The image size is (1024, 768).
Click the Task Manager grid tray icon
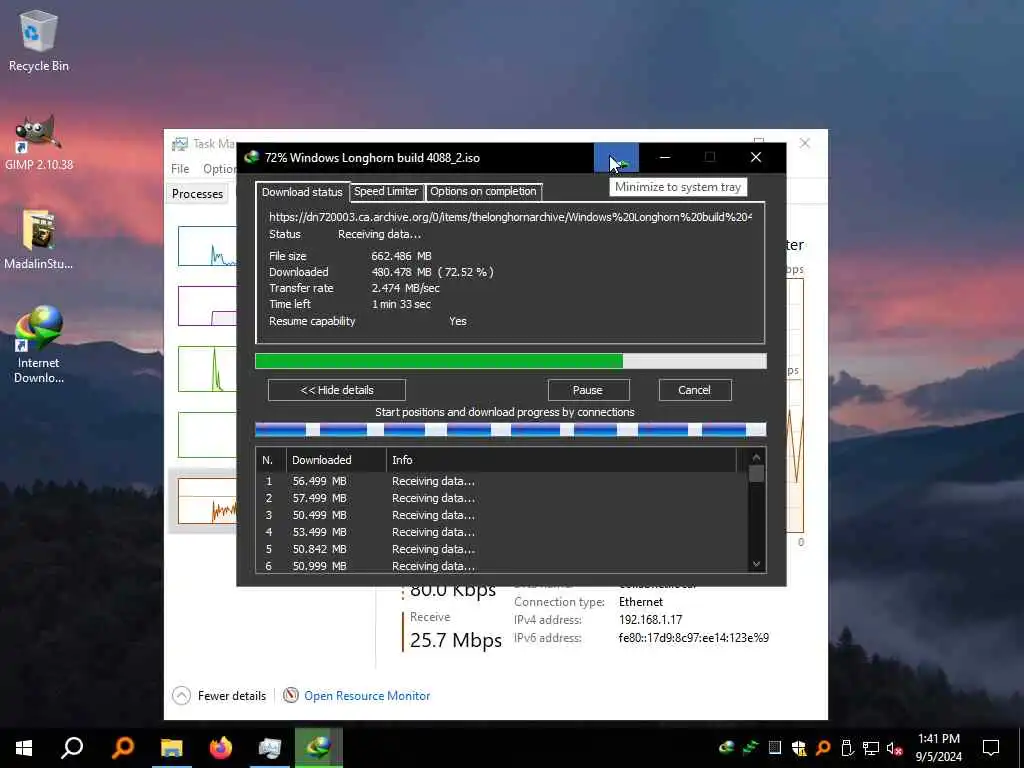tap(775, 748)
